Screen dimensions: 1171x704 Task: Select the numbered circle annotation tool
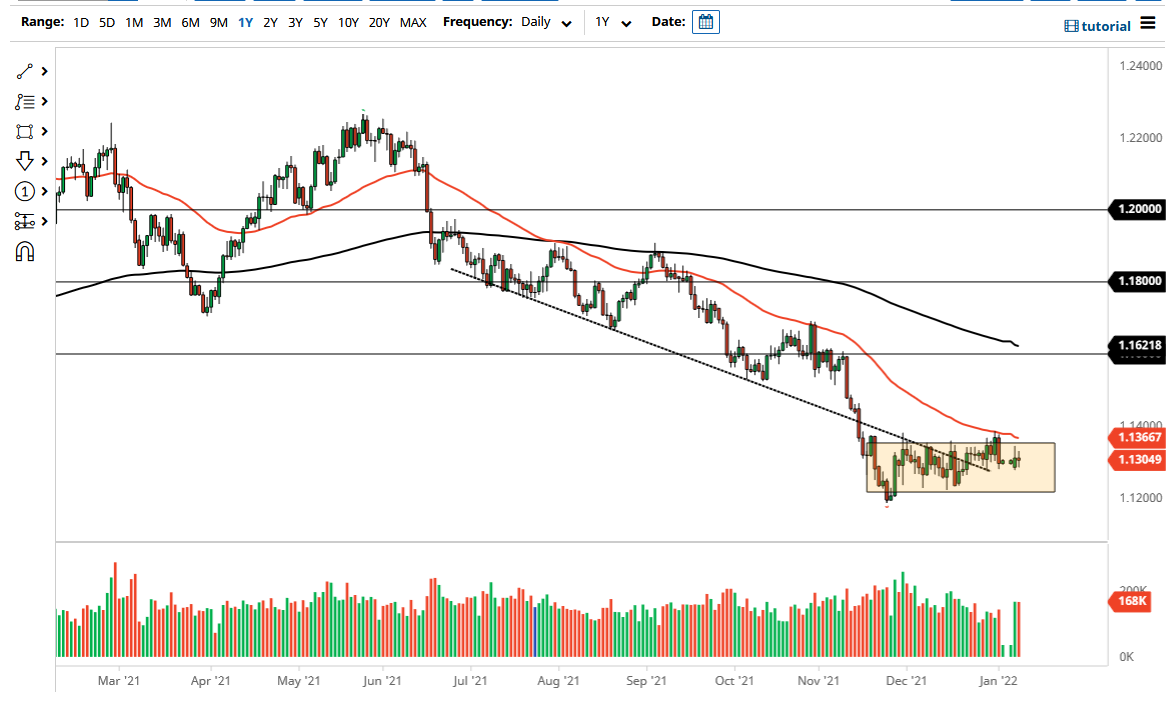(x=25, y=191)
